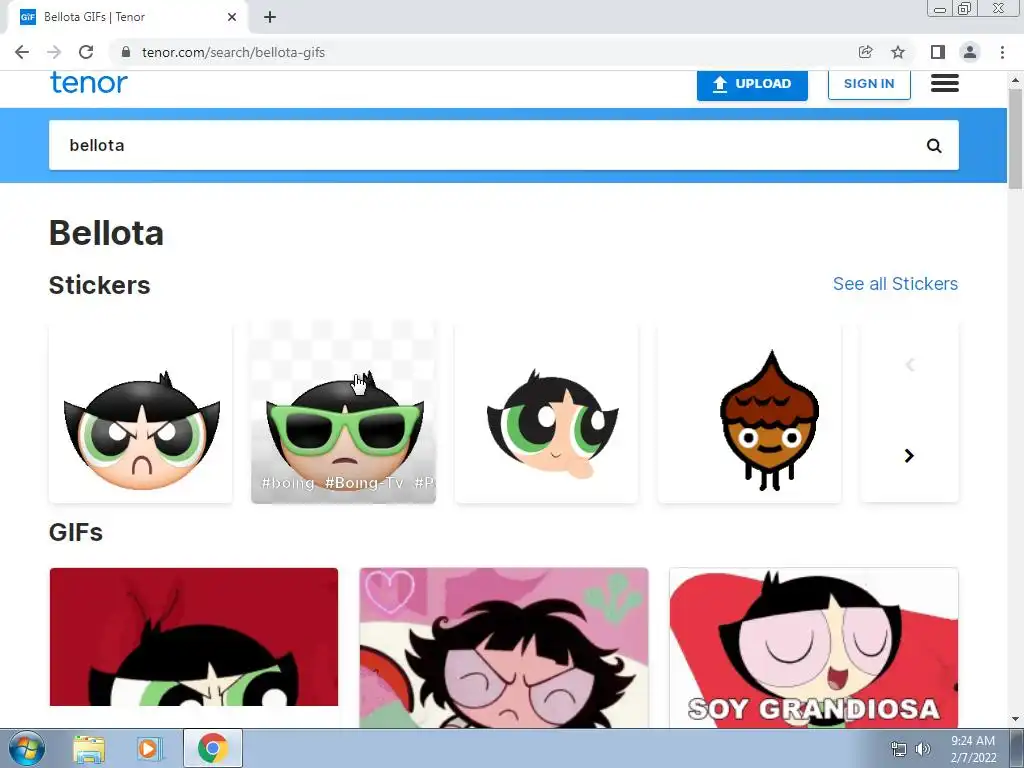The width and height of the screenshot is (1024, 768).
Task: Open the Tenor hamburger menu
Action: coord(944,83)
